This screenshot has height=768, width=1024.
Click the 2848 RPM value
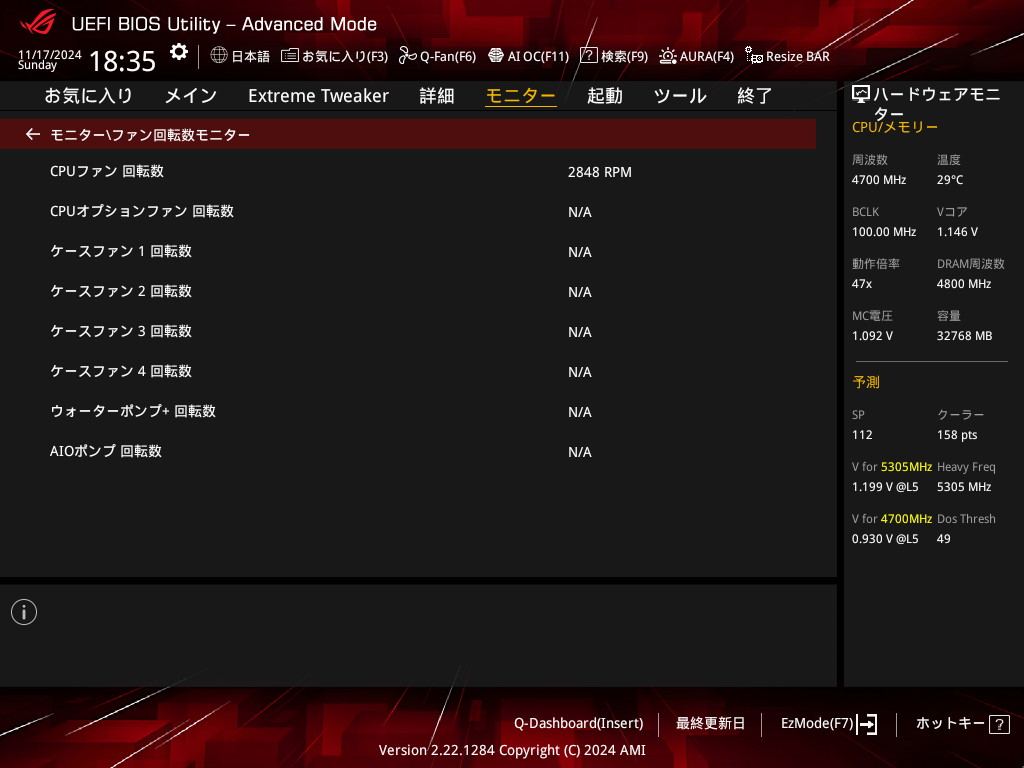click(x=600, y=172)
